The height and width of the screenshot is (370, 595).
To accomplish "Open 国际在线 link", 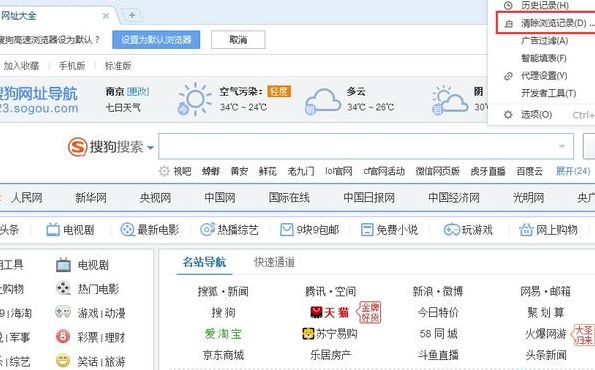I will (289, 198).
